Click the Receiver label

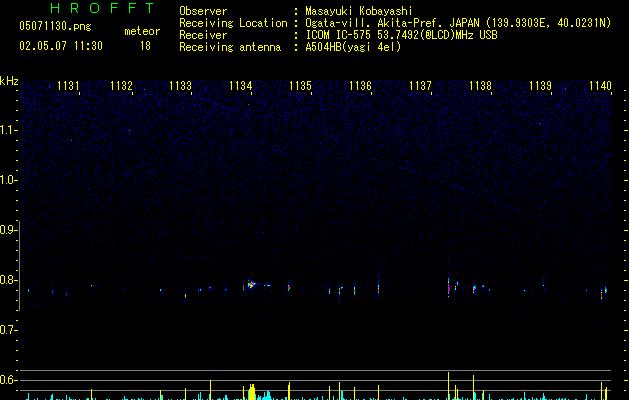203,35
